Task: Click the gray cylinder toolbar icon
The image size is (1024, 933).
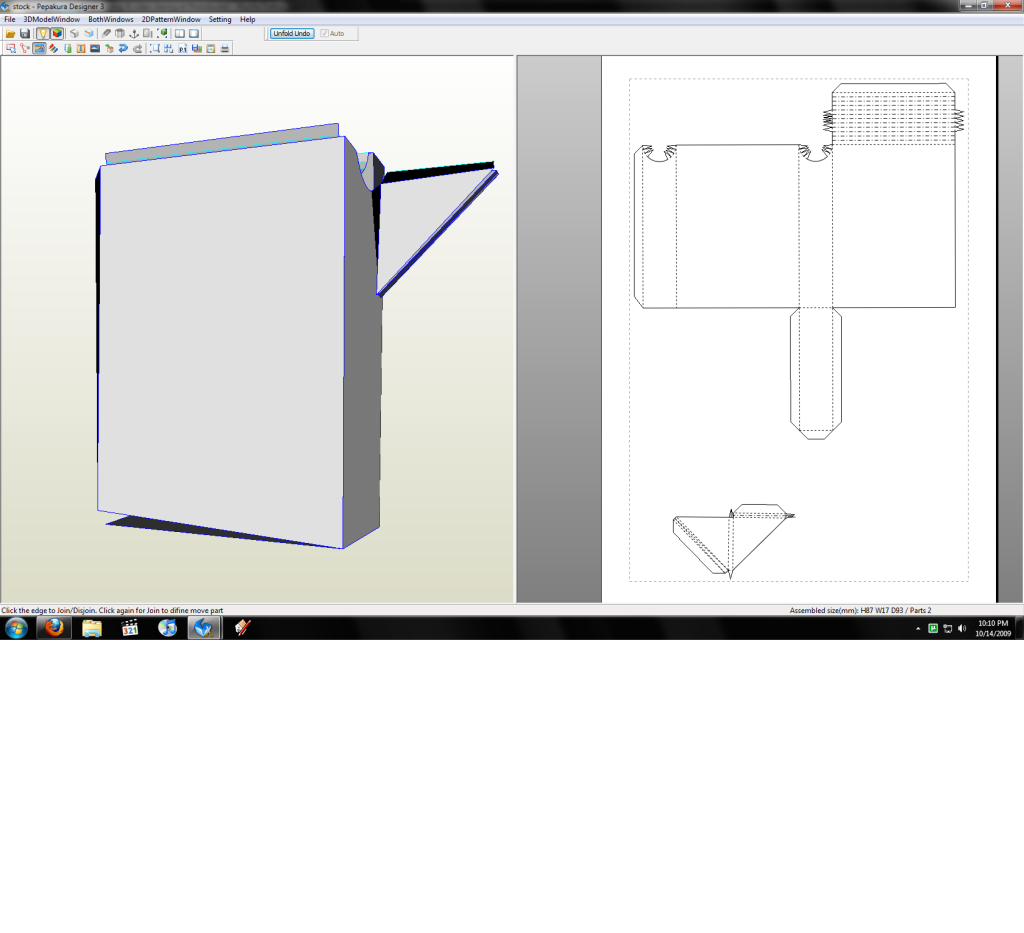Action: point(120,33)
